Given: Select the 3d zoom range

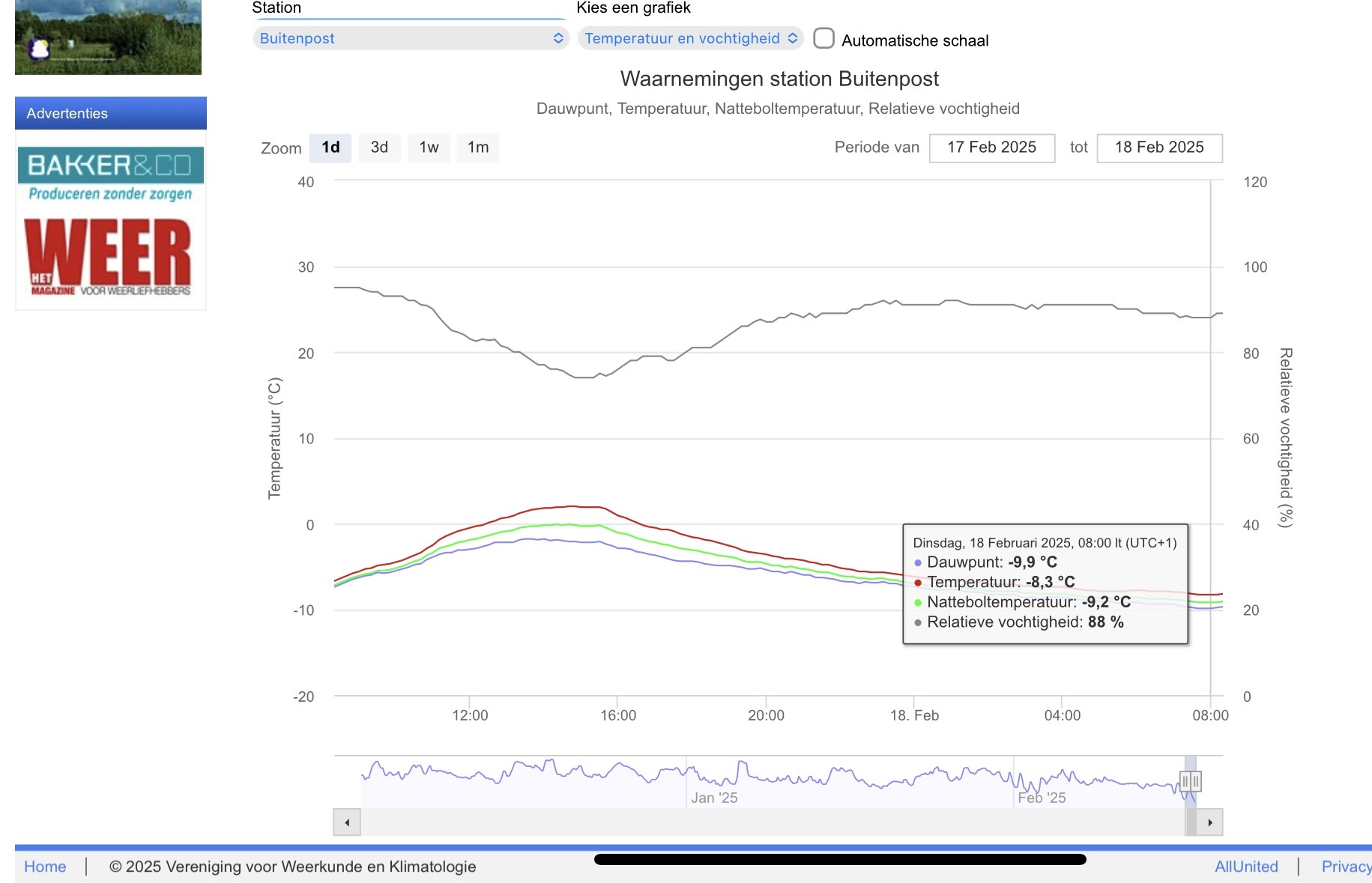Looking at the screenshot, I should click(x=379, y=148).
